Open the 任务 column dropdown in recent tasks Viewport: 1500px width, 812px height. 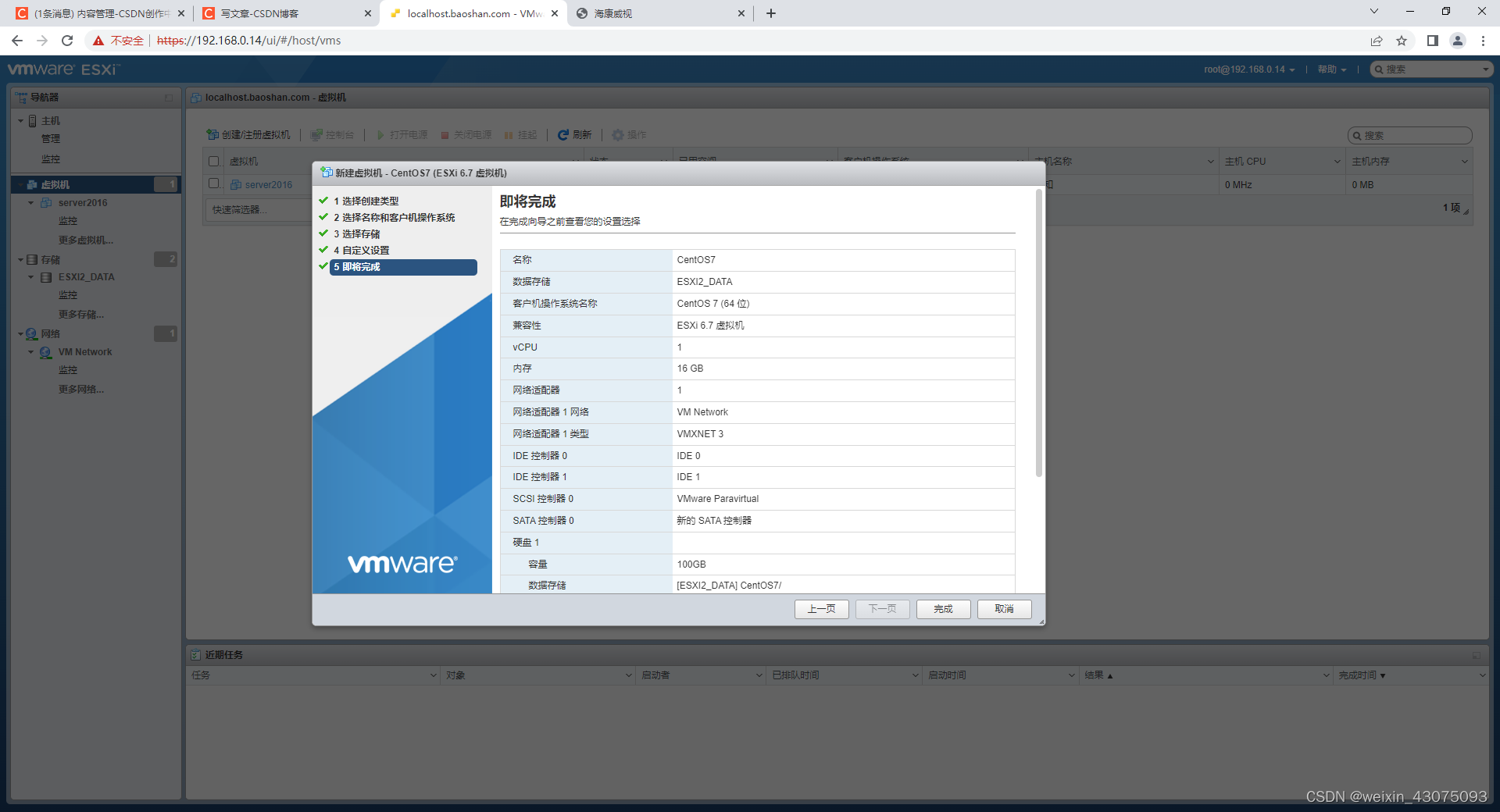pos(434,675)
